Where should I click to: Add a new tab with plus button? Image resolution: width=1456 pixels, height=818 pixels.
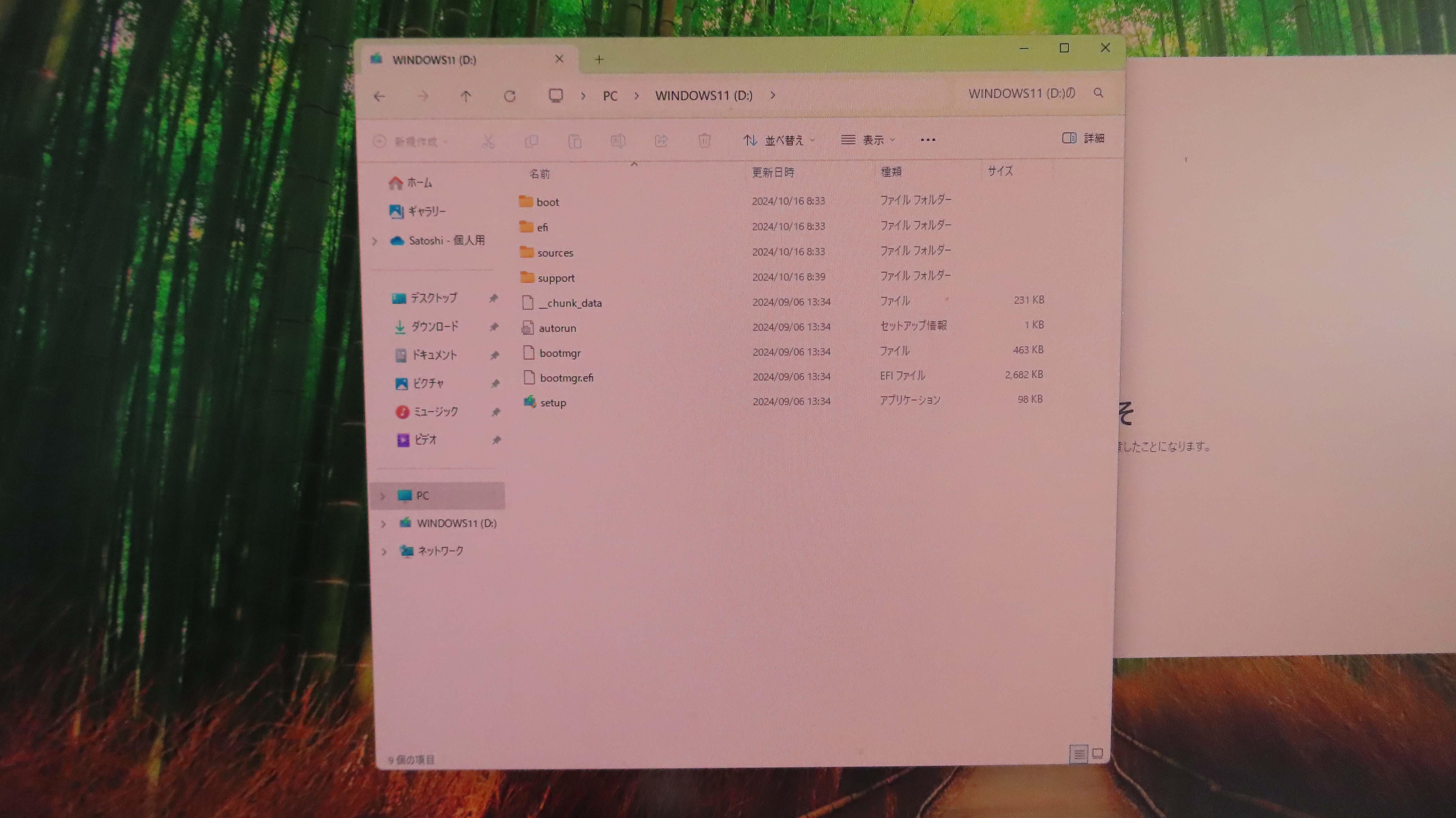click(599, 59)
